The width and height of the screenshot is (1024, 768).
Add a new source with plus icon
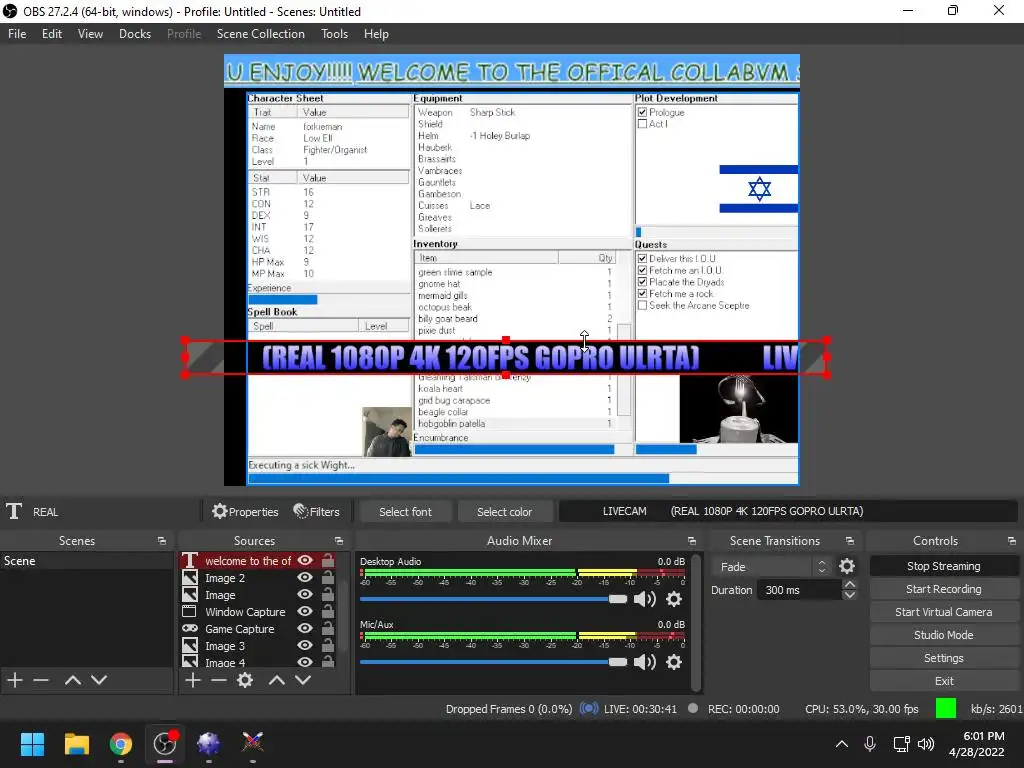193,680
